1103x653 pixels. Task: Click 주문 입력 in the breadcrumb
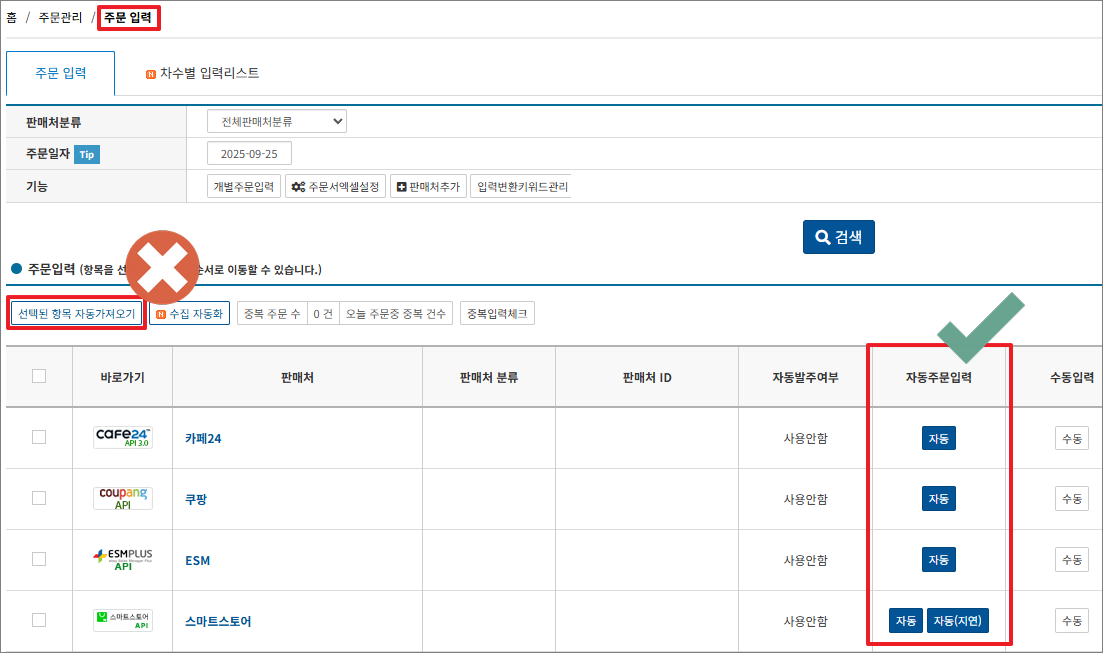pyautogui.click(x=128, y=18)
